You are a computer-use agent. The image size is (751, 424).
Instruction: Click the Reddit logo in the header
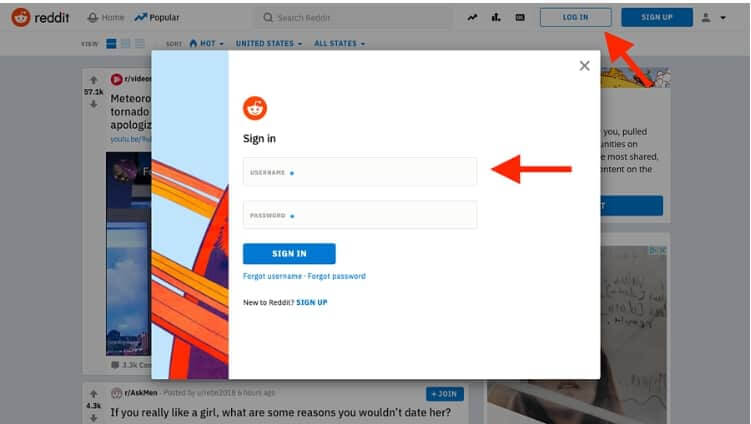click(40, 18)
